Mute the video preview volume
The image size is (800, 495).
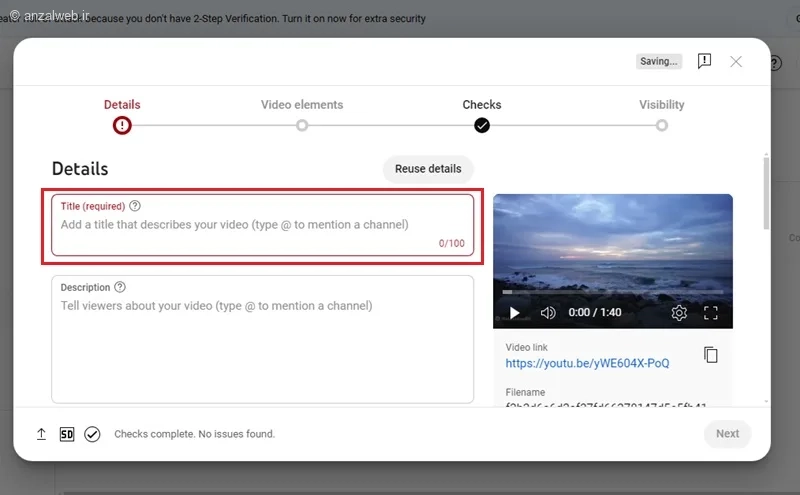click(548, 312)
